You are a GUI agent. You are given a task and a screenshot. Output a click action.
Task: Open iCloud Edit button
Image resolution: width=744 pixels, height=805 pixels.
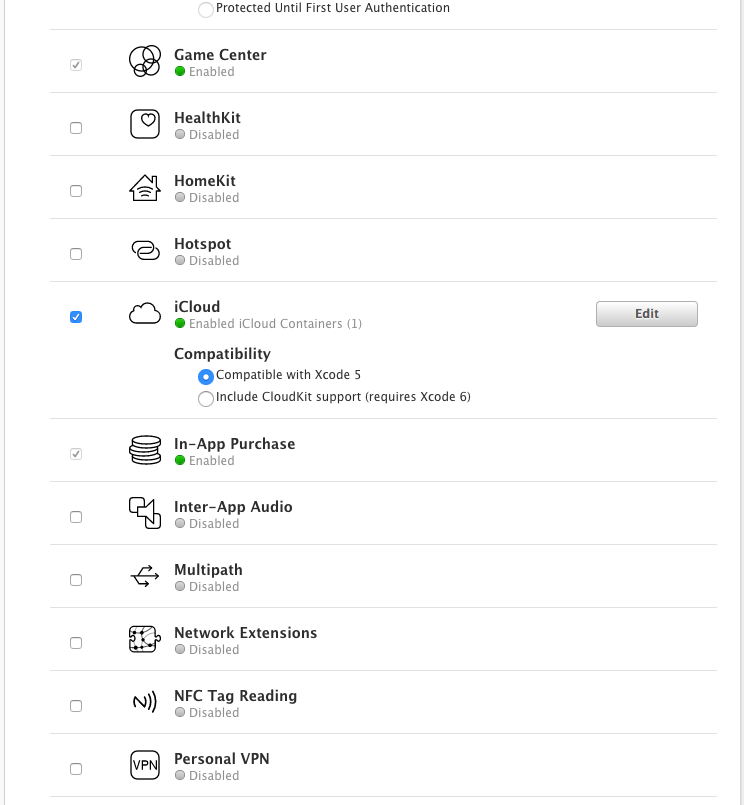pyautogui.click(x=646, y=314)
